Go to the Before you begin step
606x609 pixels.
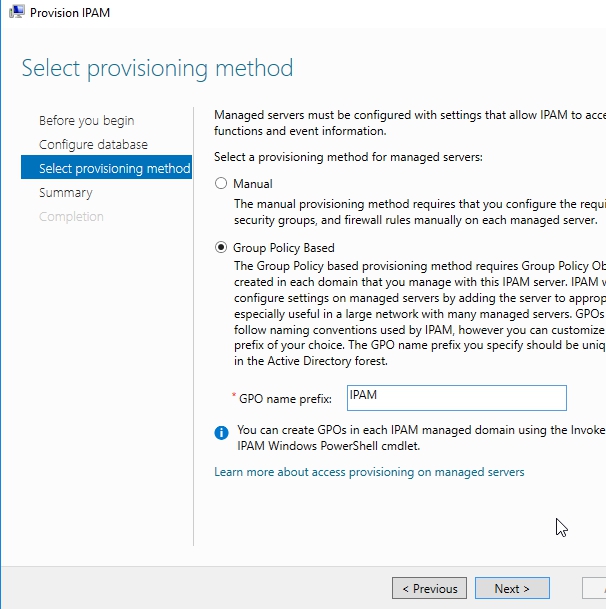[86, 121]
